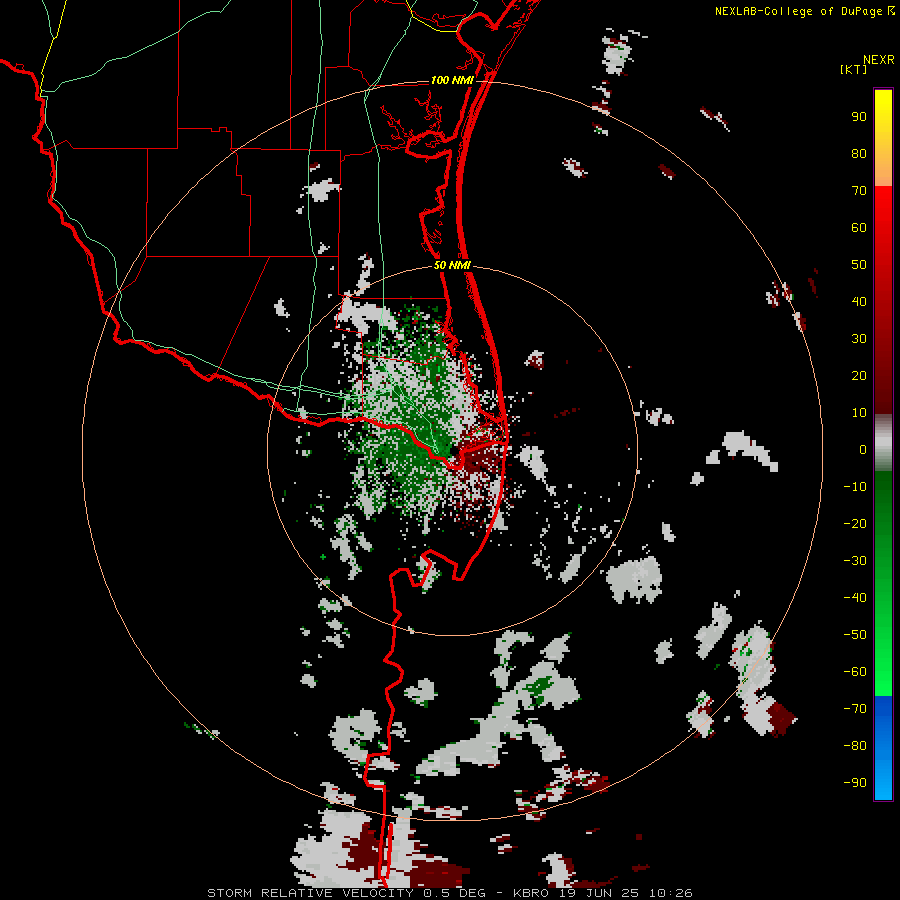Click the yellow top segment of the color bar

(883, 138)
